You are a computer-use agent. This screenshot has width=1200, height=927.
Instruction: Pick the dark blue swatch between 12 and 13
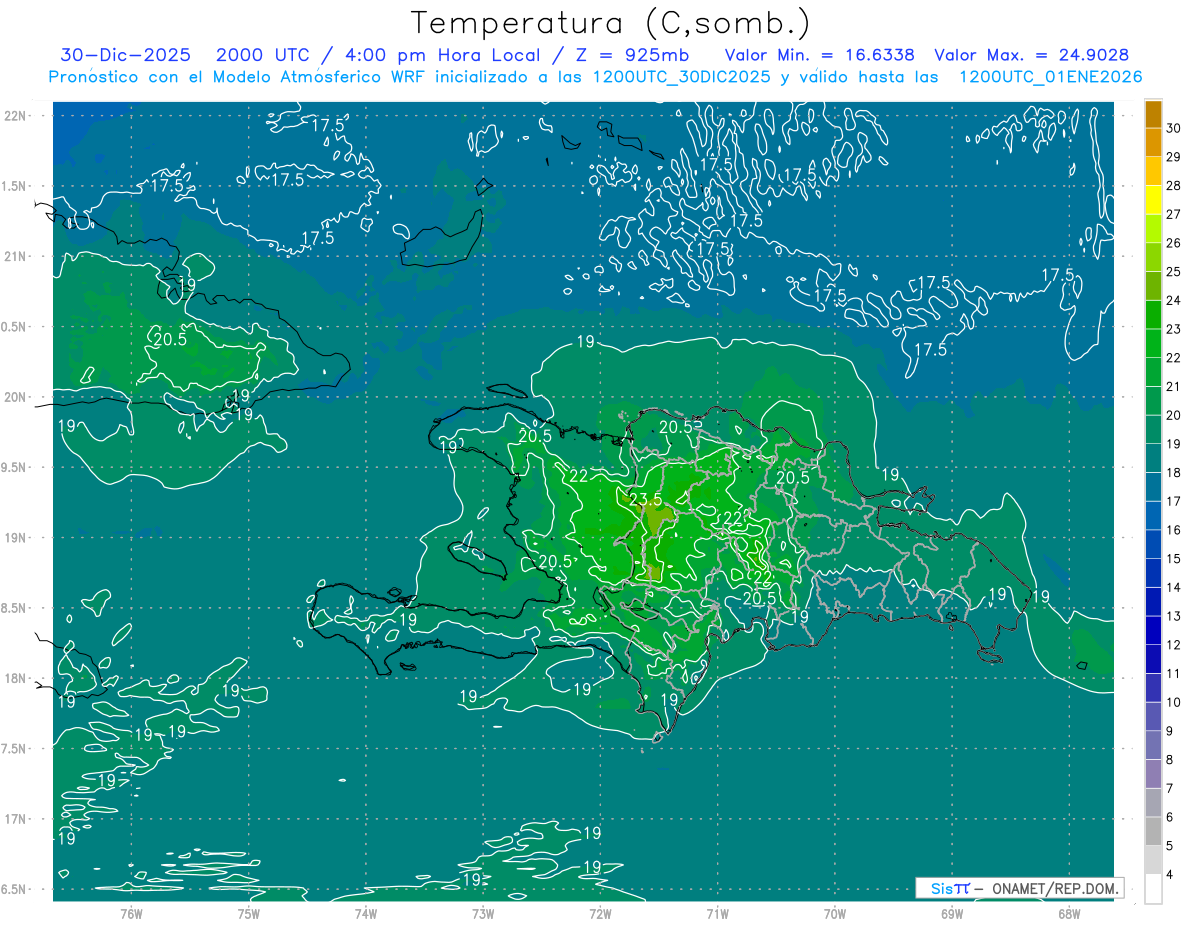[x=1153, y=630]
